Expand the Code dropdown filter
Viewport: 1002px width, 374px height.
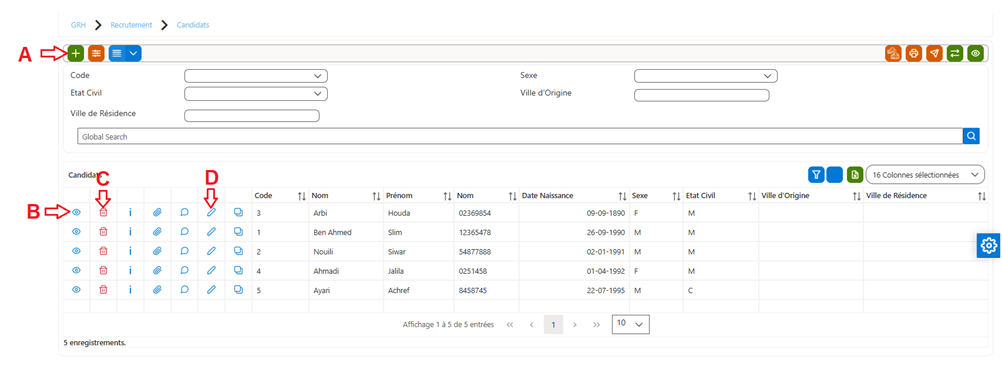(x=256, y=75)
